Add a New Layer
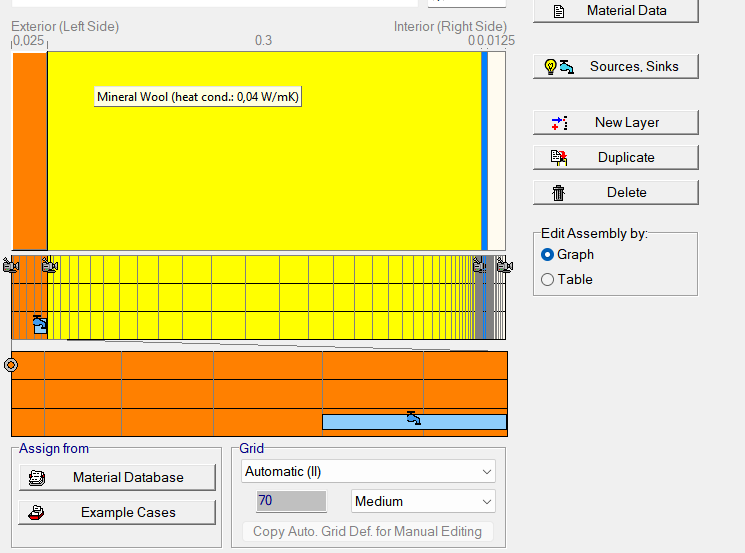Screen dimensions: 745x553 point(616,123)
